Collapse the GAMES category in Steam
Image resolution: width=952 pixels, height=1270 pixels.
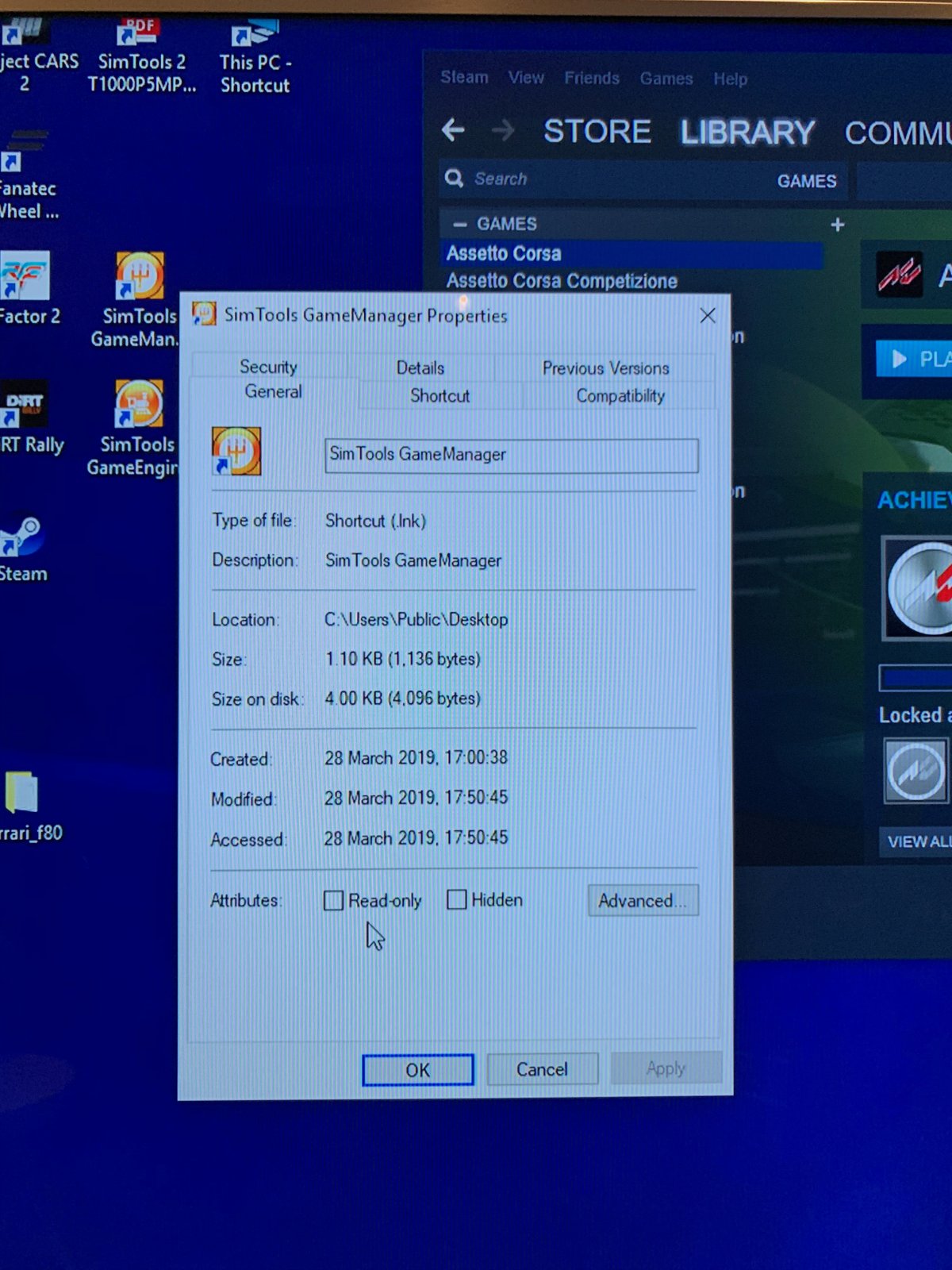[x=459, y=225]
